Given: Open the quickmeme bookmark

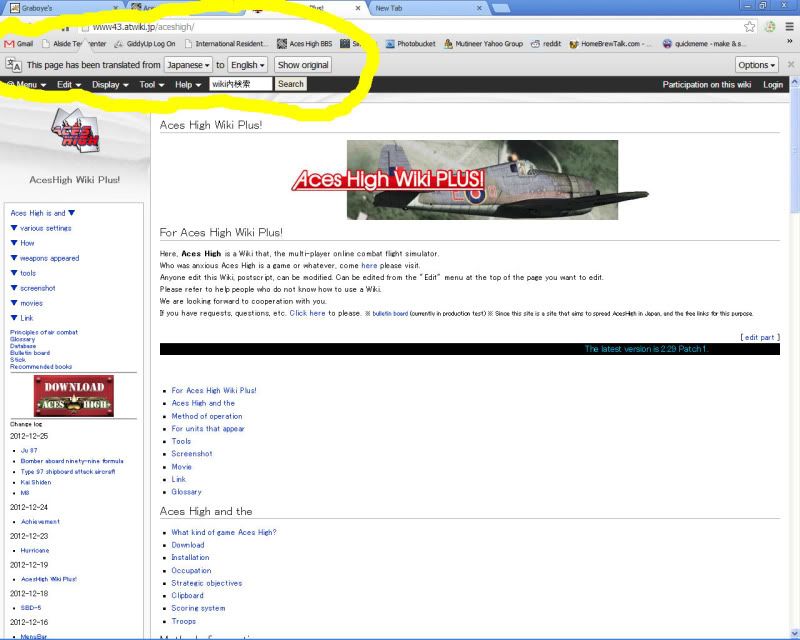Looking at the screenshot, I should 705,44.
